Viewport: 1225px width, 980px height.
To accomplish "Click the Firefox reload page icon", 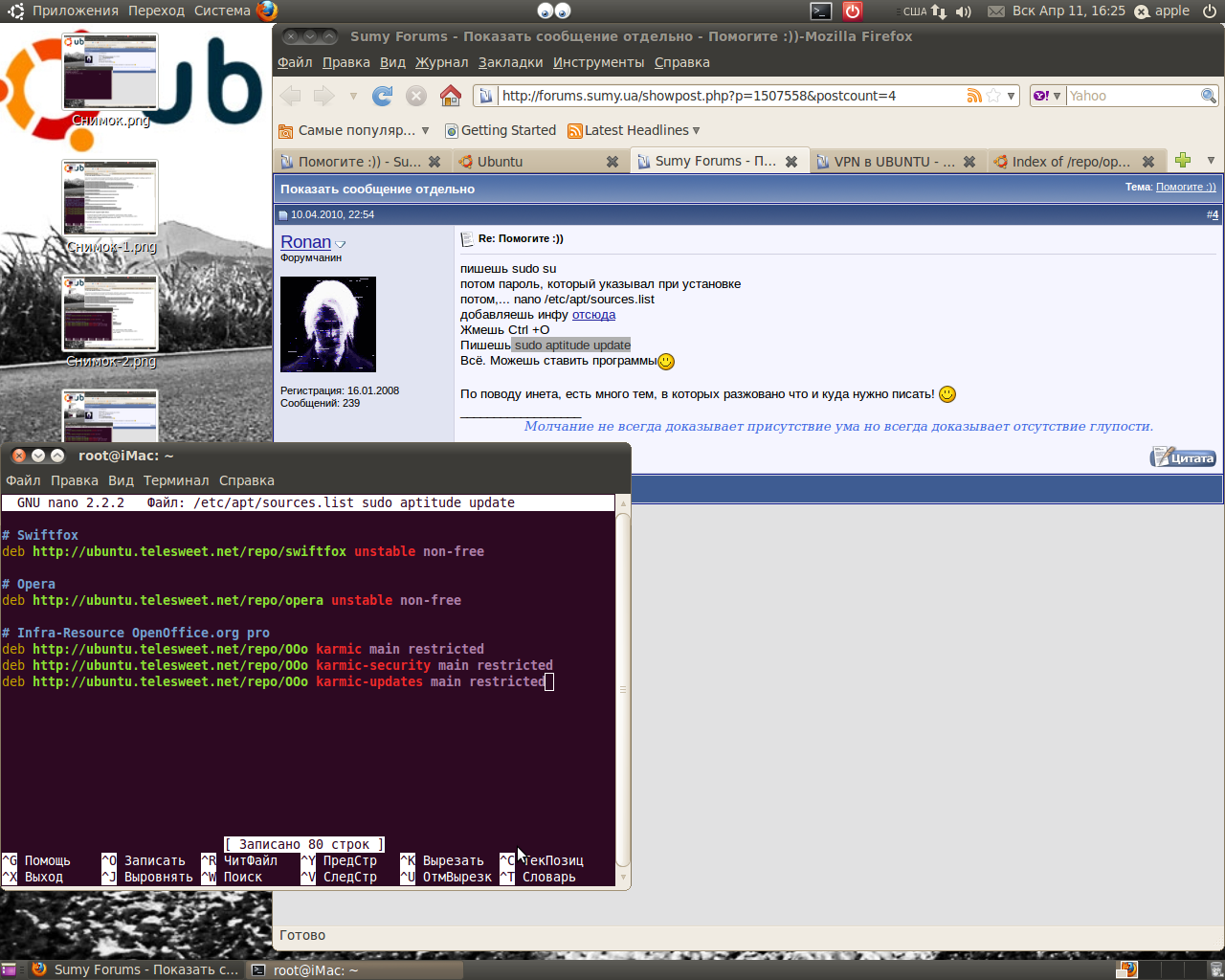I will point(383,96).
